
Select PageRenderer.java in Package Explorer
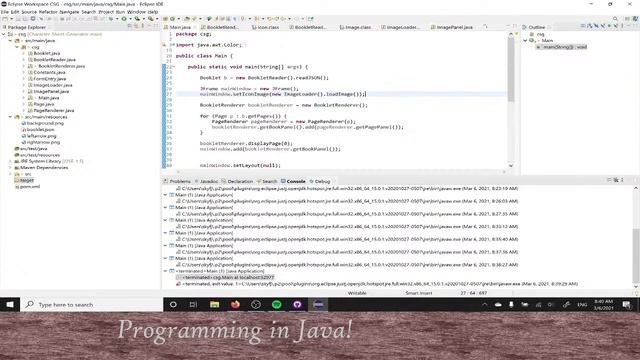[53, 111]
